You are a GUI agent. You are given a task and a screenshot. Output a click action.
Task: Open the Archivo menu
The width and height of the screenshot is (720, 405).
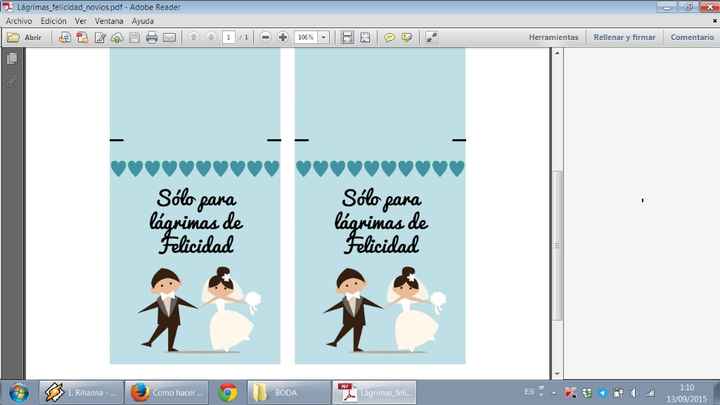[19, 21]
